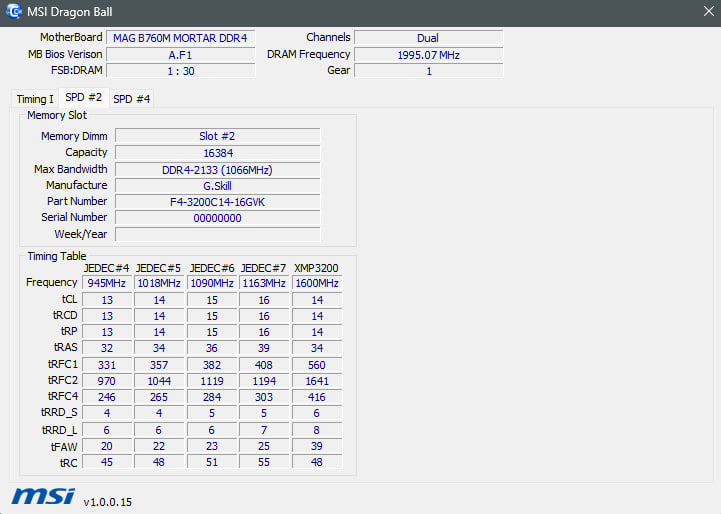Click the tRFC1 value 560

pos(317,365)
